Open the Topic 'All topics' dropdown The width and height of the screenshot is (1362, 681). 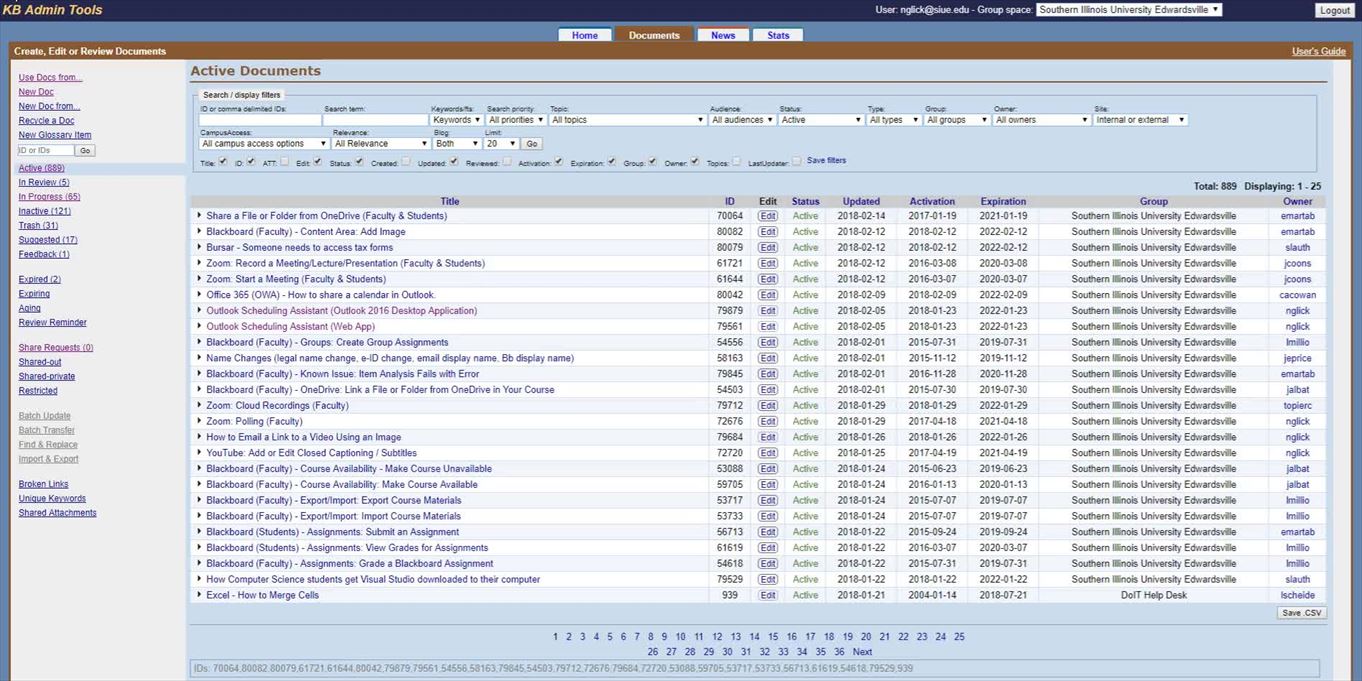coord(627,120)
